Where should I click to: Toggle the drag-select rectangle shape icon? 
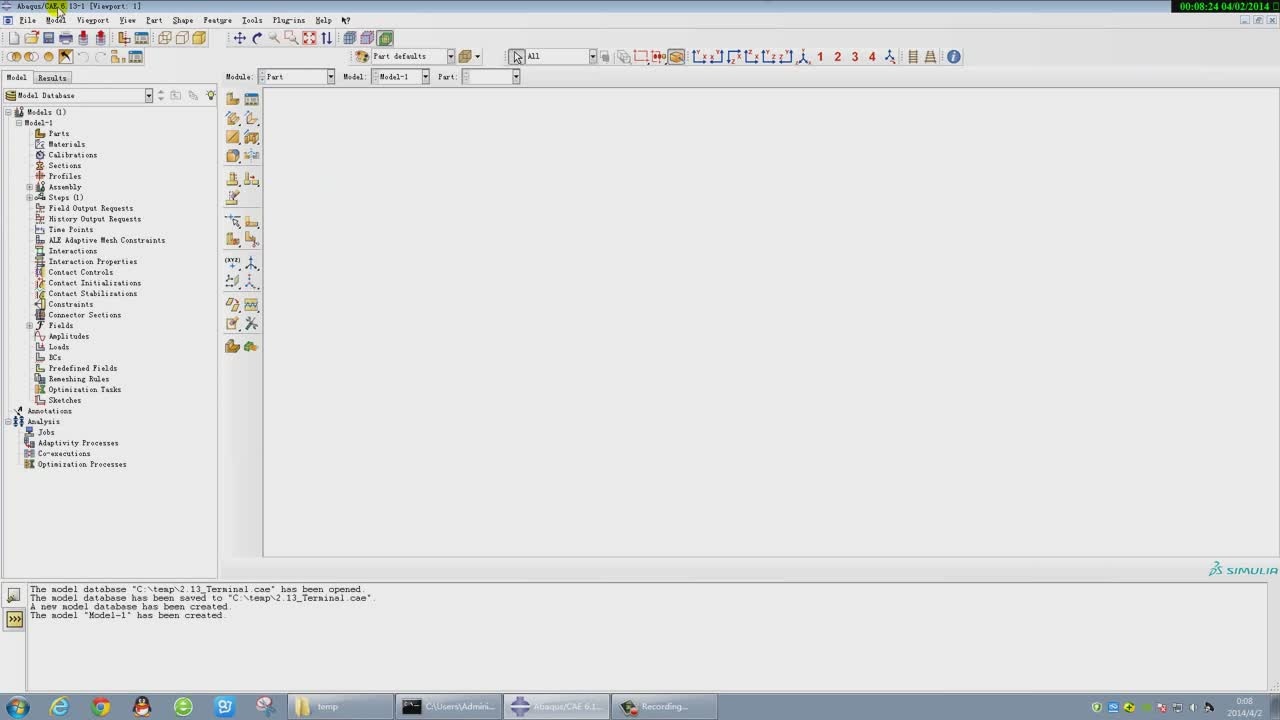(x=641, y=57)
